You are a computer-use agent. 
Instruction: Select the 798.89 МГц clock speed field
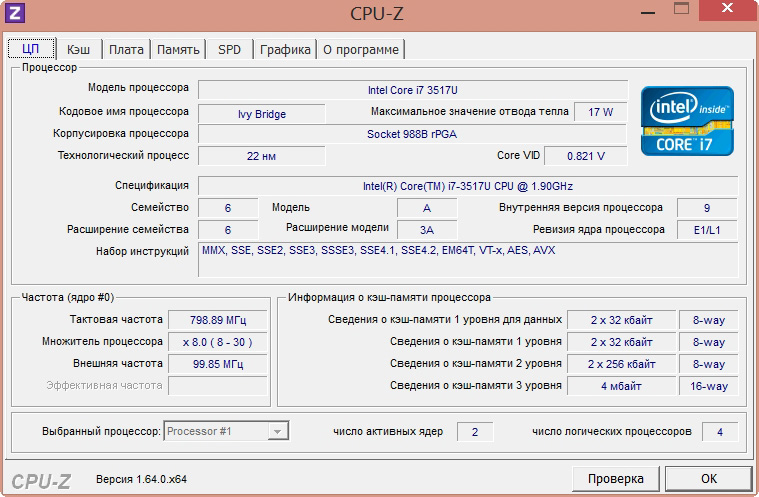(x=217, y=320)
